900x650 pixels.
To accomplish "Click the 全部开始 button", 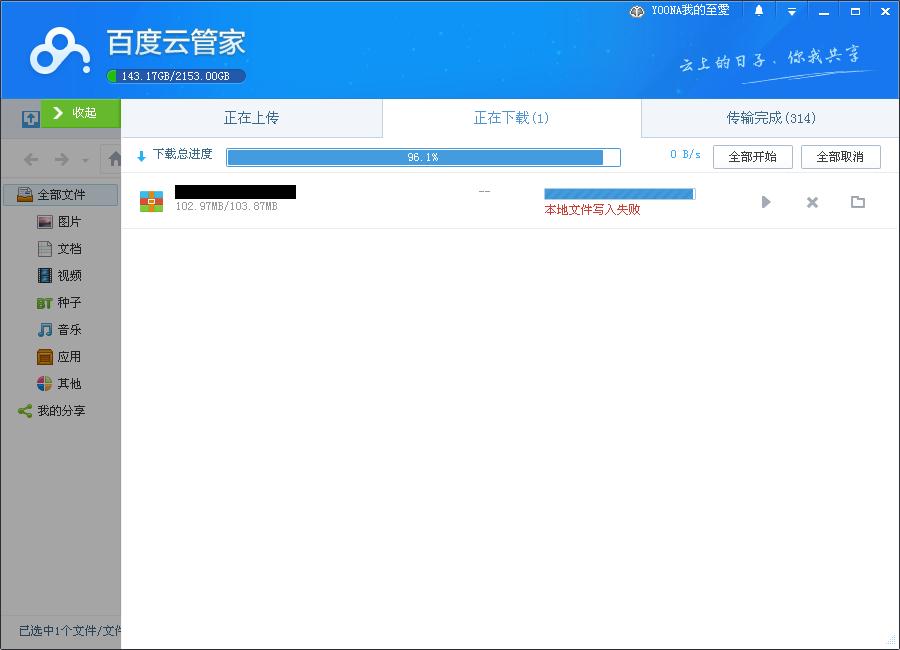I will (x=752, y=157).
